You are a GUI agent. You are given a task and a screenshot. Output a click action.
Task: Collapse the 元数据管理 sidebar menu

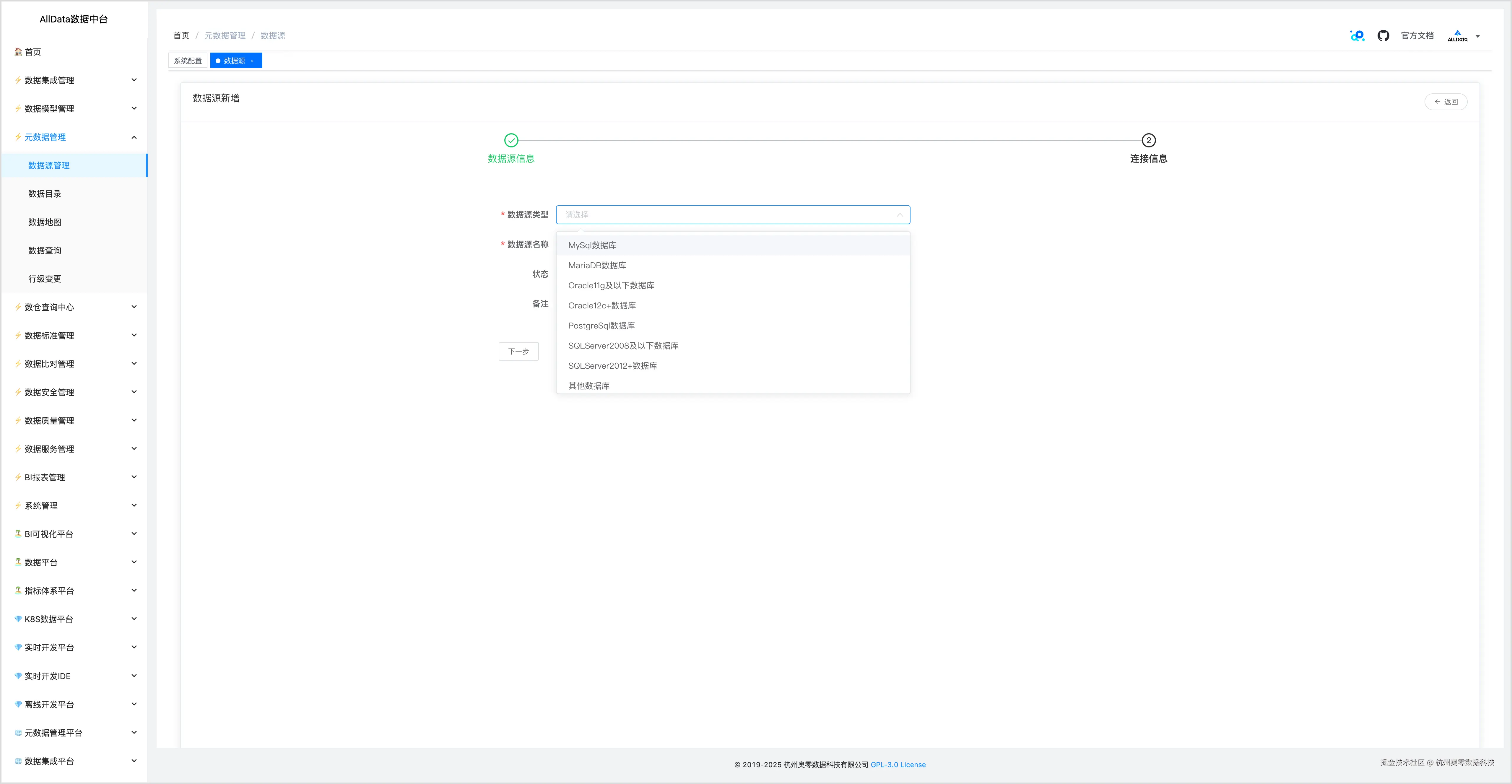point(134,137)
